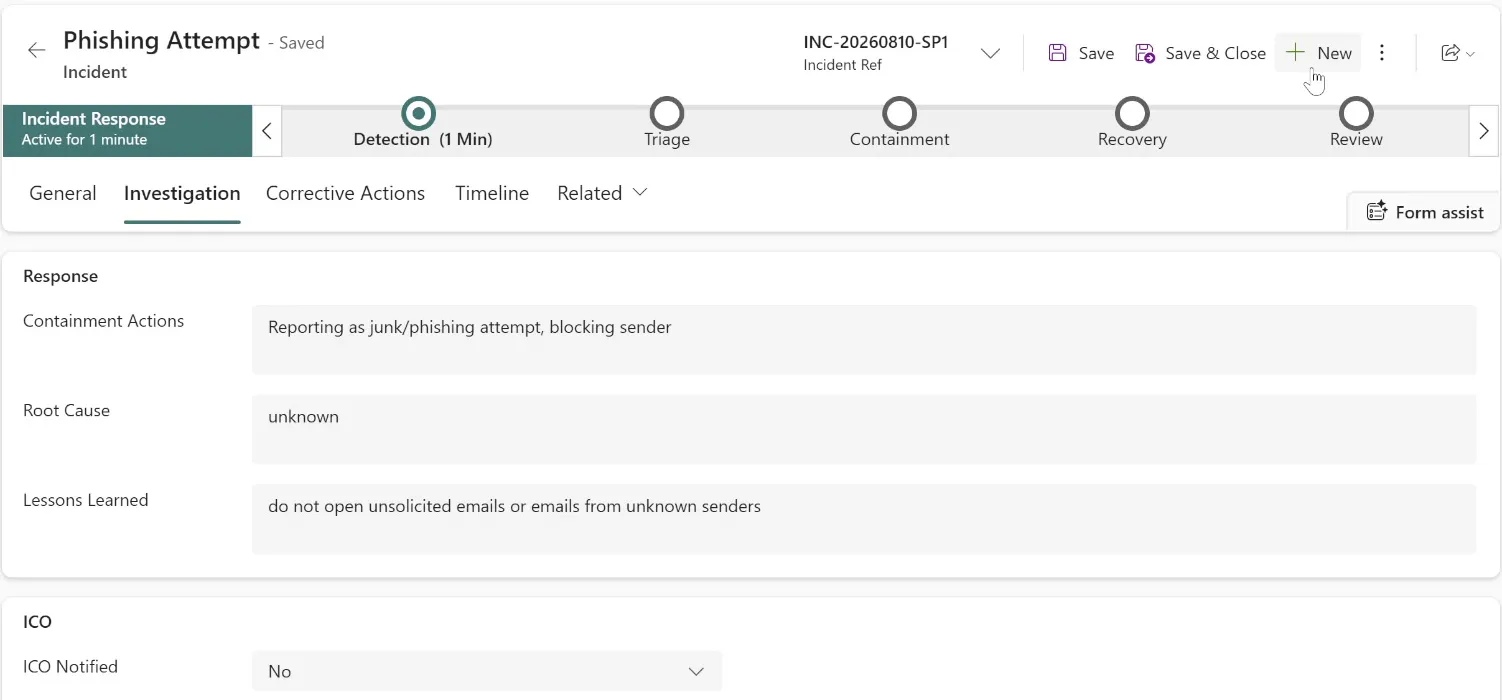Select the Triage stage circle
Screen dimensions: 1502x700
667,114
